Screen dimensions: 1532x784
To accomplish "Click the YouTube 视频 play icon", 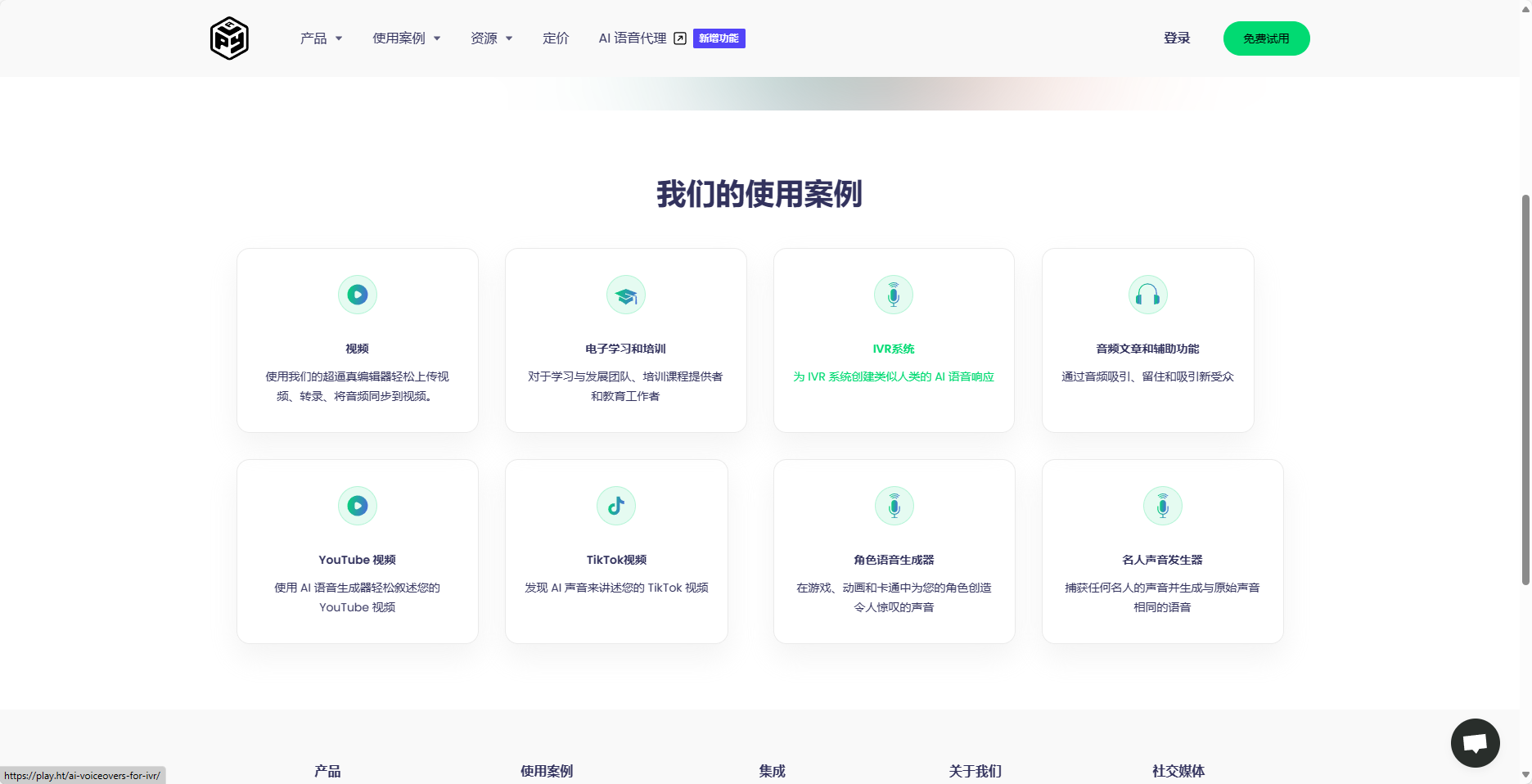I will pyautogui.click(x=358, y=506).
